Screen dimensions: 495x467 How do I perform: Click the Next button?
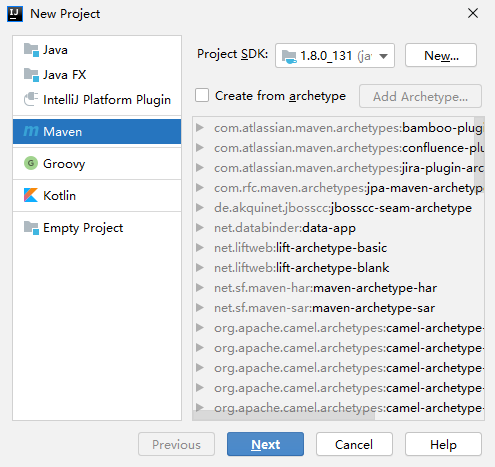click(x=265, y=444)
